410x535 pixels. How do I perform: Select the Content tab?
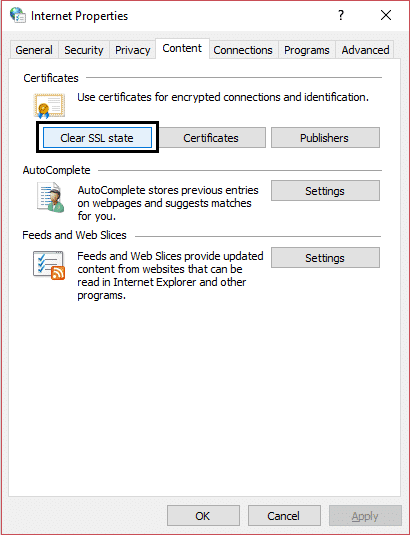click(x=182, y=48)
